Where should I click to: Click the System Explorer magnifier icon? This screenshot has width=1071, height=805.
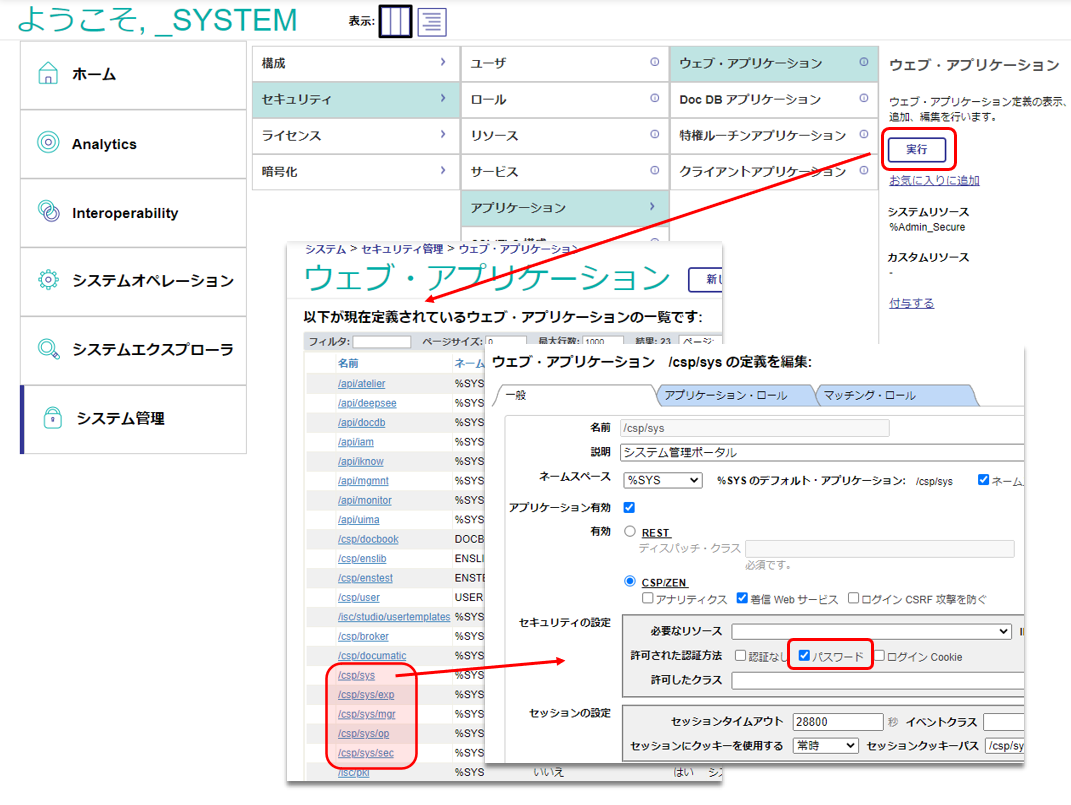point(48,349)
